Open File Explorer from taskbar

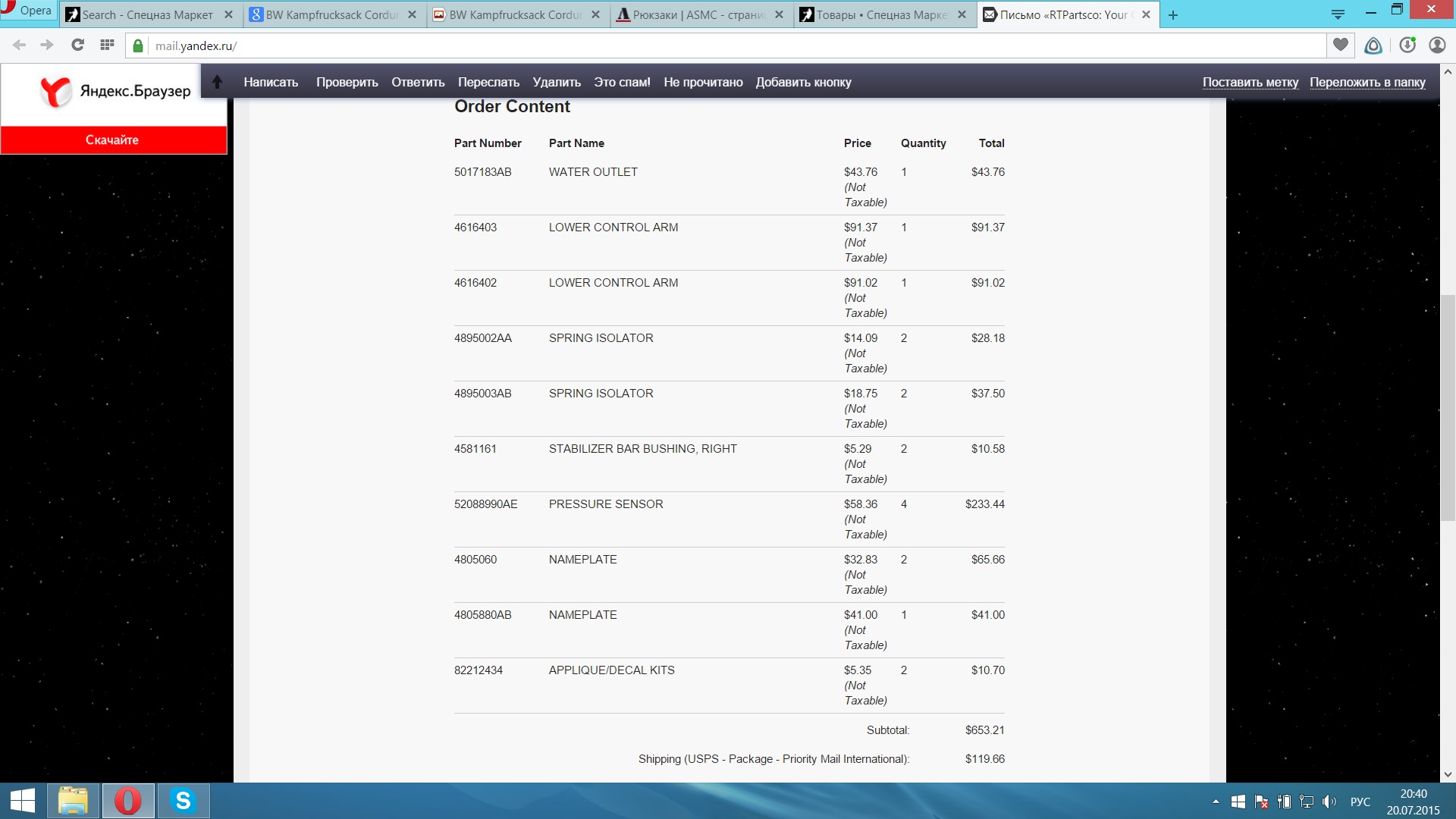tap(74, 801)
